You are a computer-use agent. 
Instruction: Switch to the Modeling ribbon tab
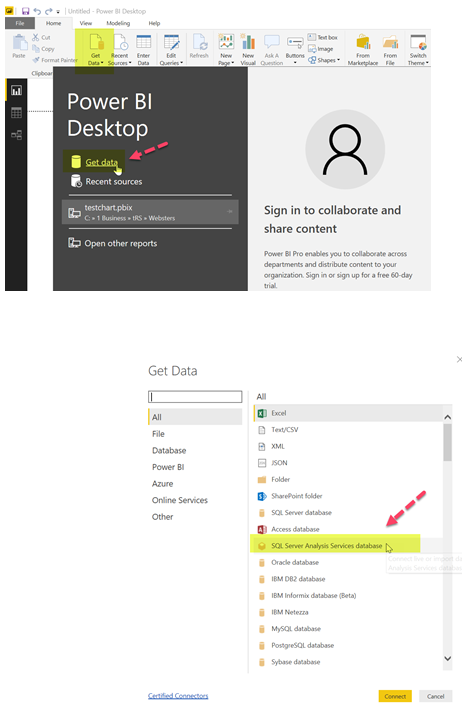118,23
